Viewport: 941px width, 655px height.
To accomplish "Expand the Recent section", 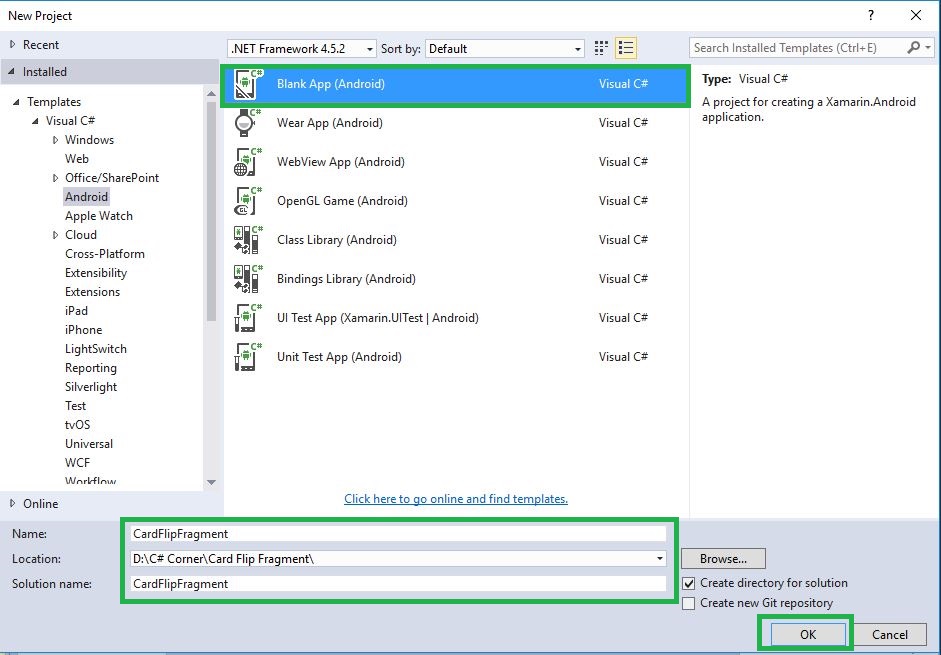I will coord(13,44).
